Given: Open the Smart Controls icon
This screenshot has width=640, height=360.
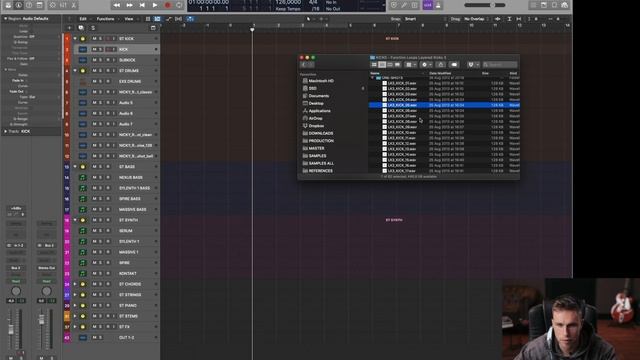Looking at the screenshot, I should tap(52, 5).
